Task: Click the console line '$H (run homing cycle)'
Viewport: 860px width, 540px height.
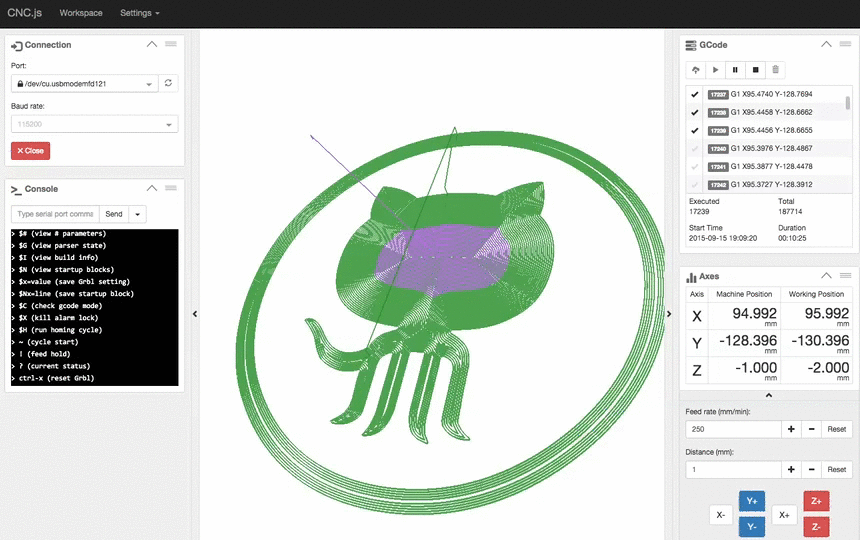Action: click(x=60, y=330)
